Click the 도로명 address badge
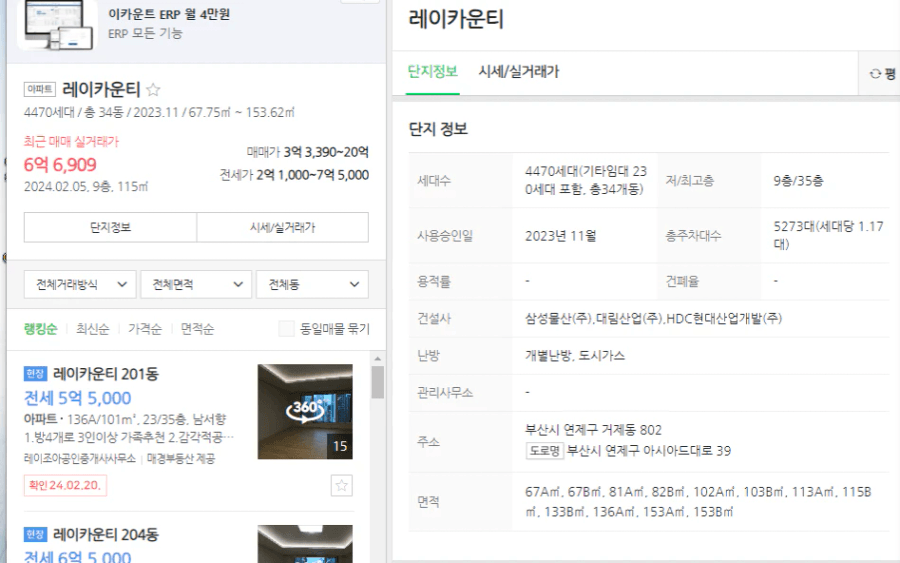Screen dimensions: 900x563 click(544, 451)
